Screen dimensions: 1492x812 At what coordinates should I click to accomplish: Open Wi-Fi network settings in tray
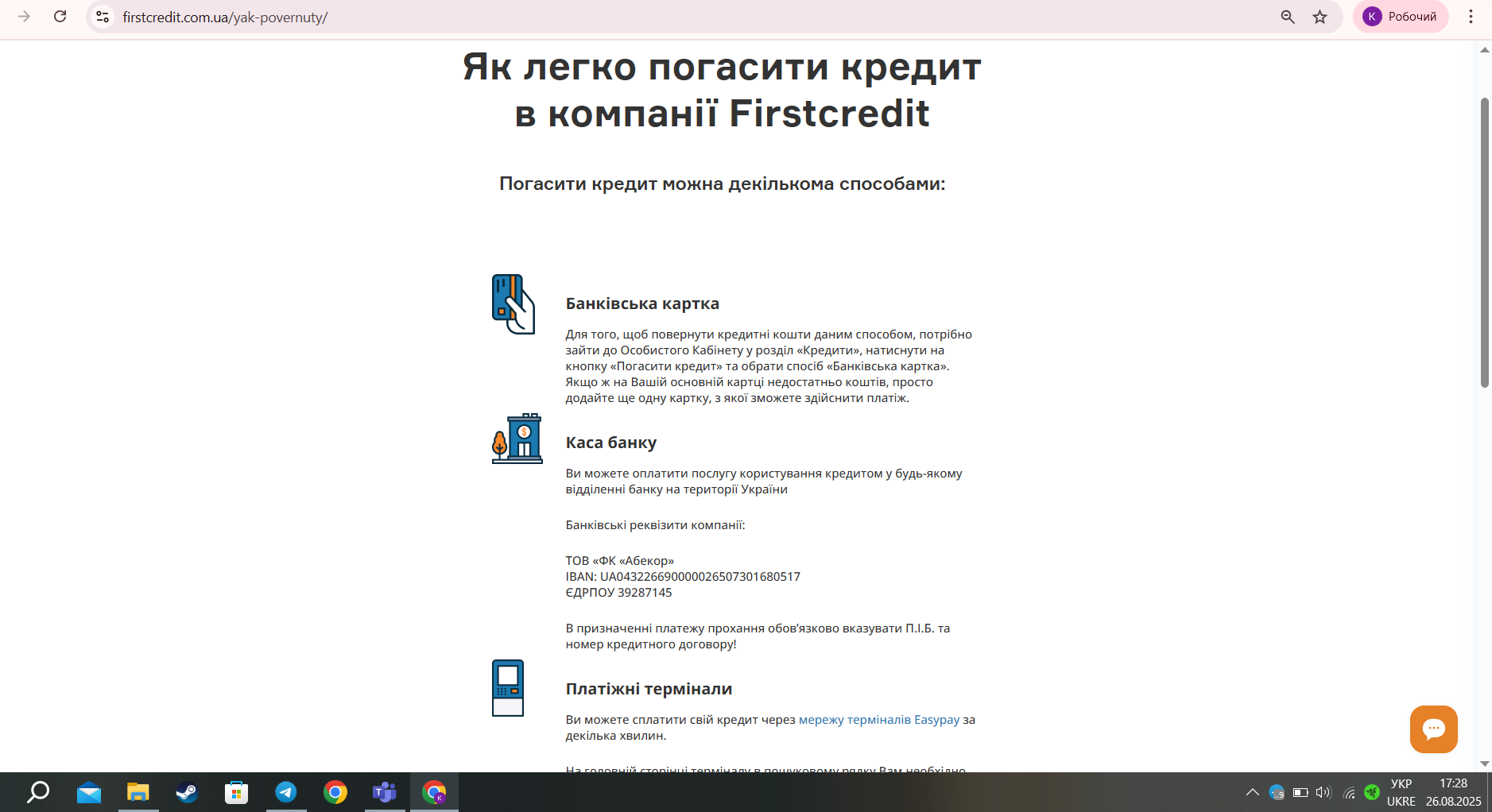[1349, 792]
